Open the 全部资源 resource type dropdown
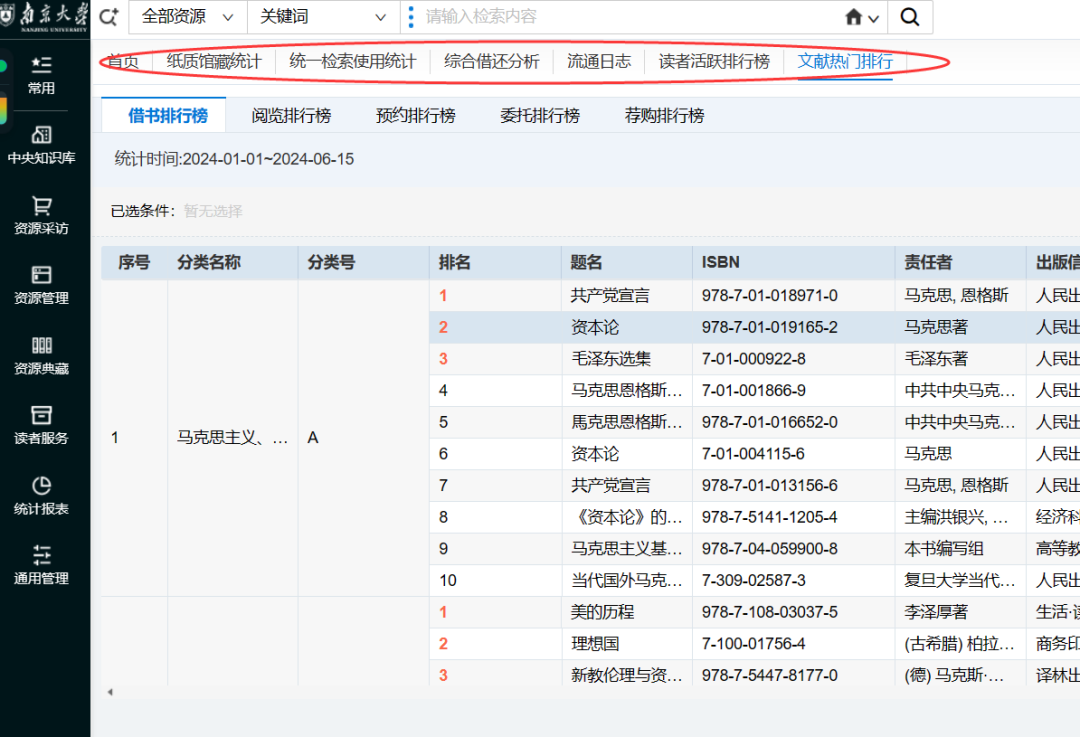This screenshot has height=737, width=1080. pyautogui.click(x=186, y=17)
